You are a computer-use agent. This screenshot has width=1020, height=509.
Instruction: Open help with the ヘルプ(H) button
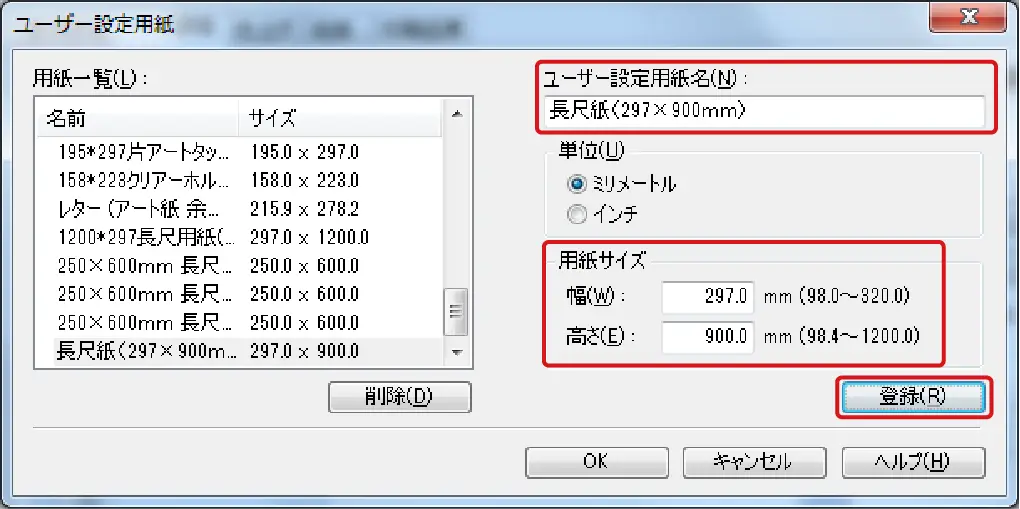pos(912,461)
